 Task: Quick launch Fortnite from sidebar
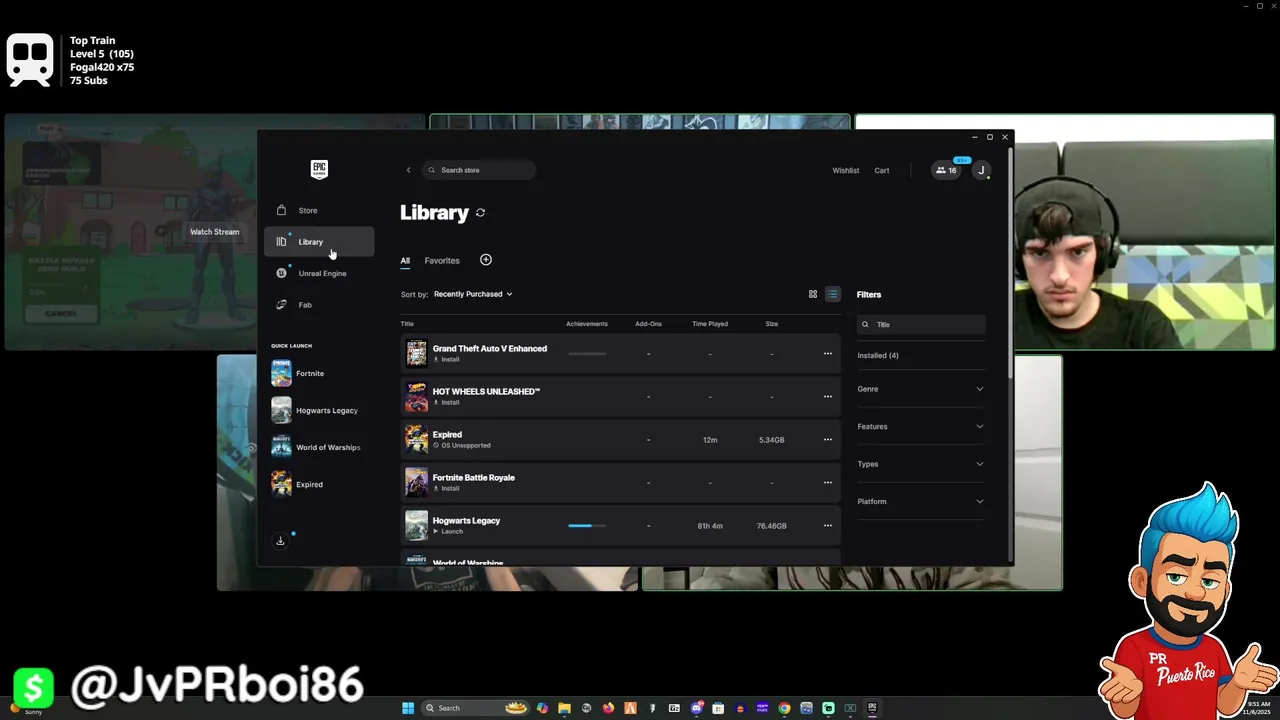319,373
